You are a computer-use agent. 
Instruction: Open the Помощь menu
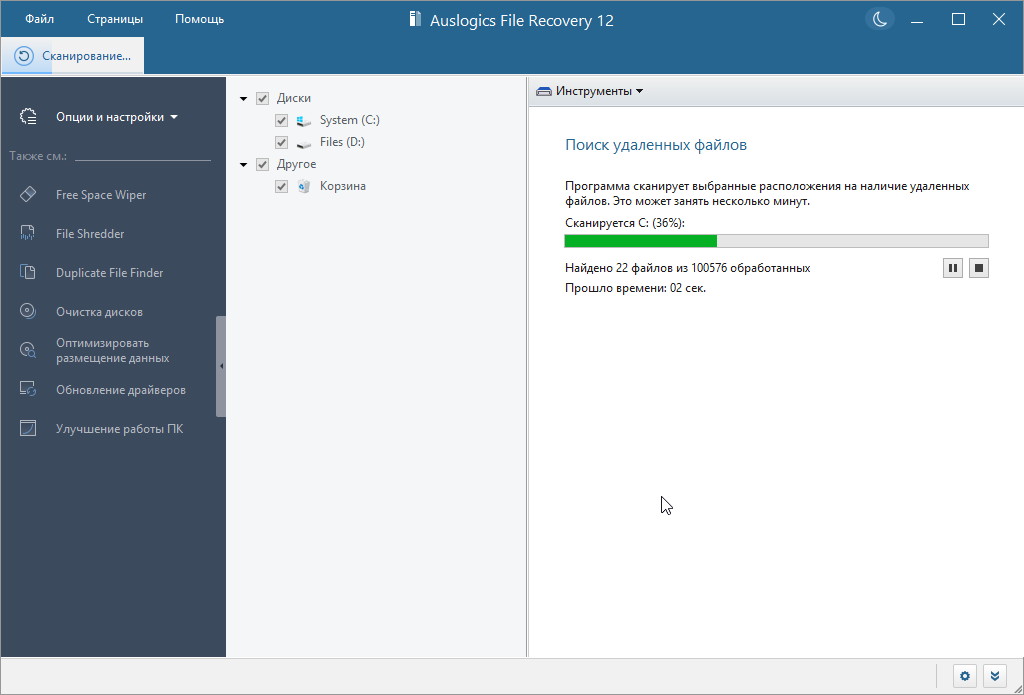click(x=199, y=19)
